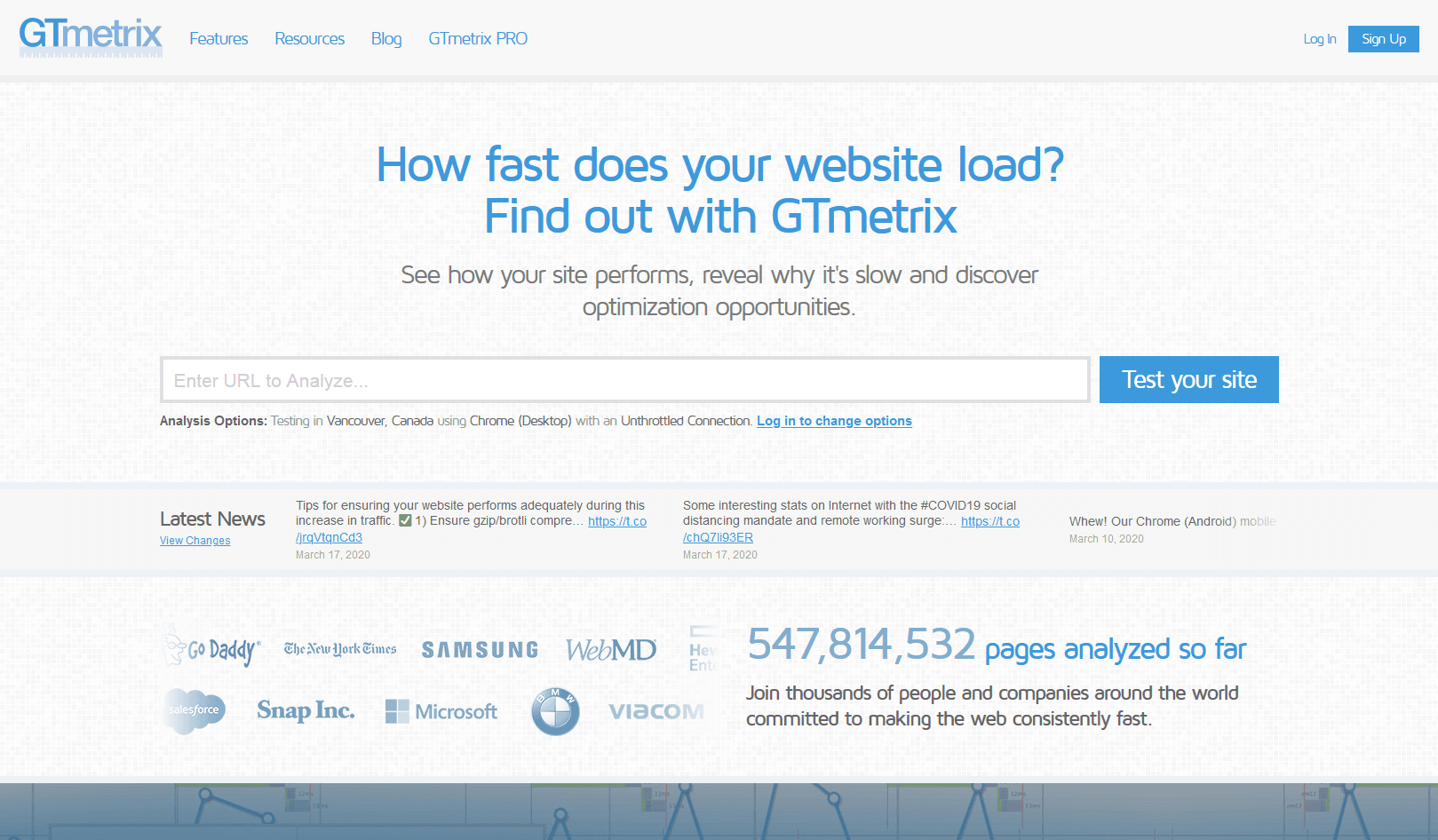Click the Salesforce cloud logo
This screenshot has width=1438, height=840.
[x=195, y=710]
